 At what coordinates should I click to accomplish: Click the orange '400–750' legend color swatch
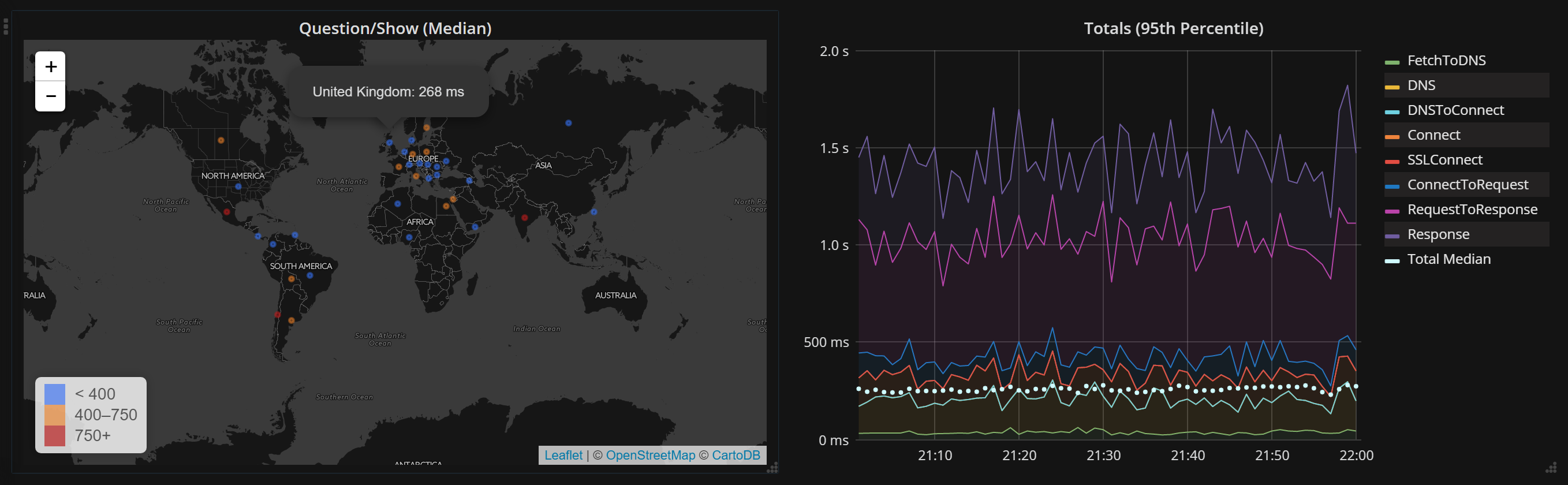click(55, 415)
